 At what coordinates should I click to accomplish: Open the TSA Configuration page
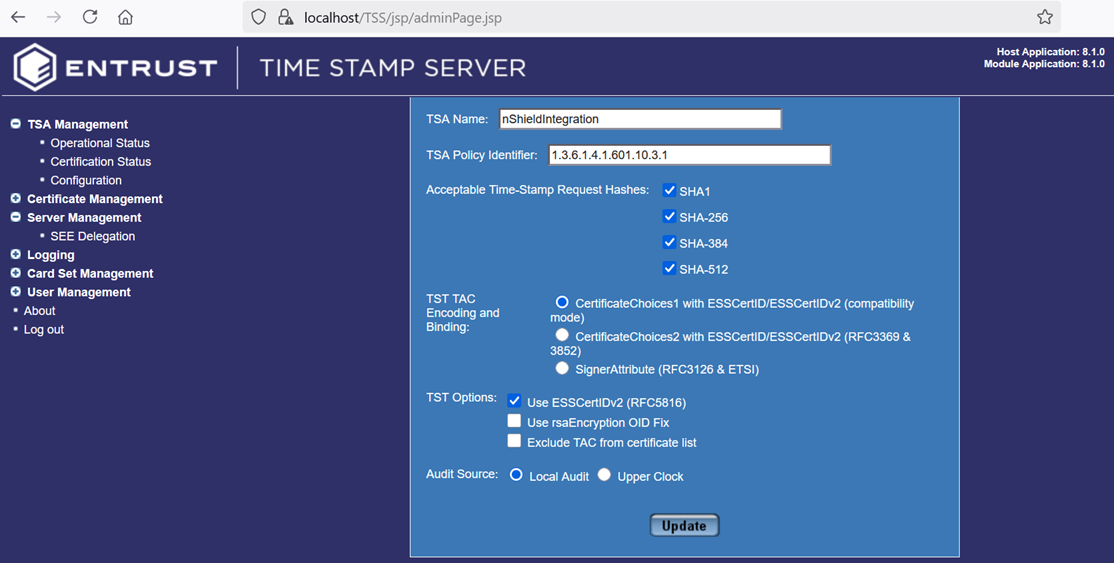(86, 181)
